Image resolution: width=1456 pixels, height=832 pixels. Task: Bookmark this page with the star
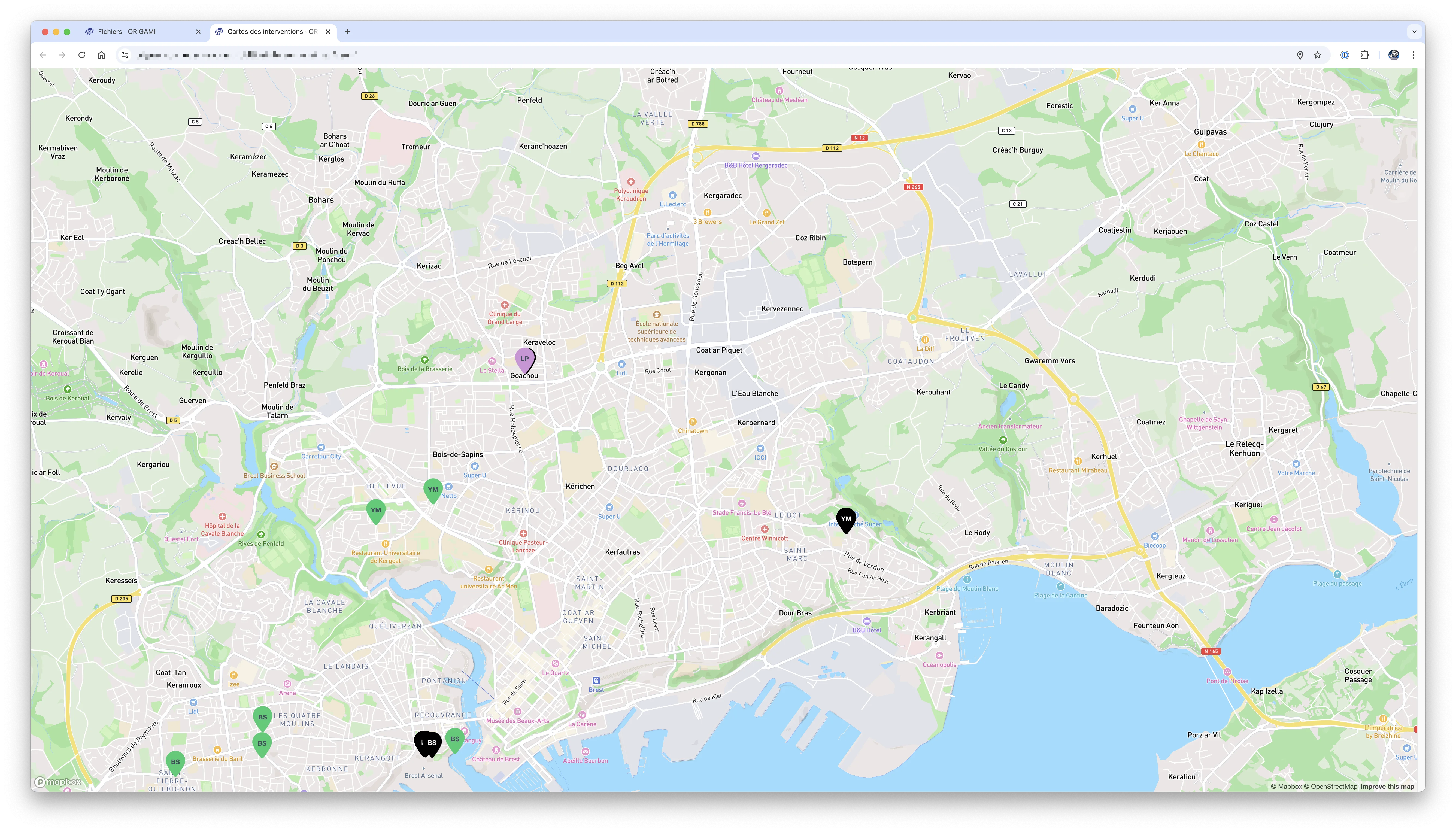point(1318,55)
